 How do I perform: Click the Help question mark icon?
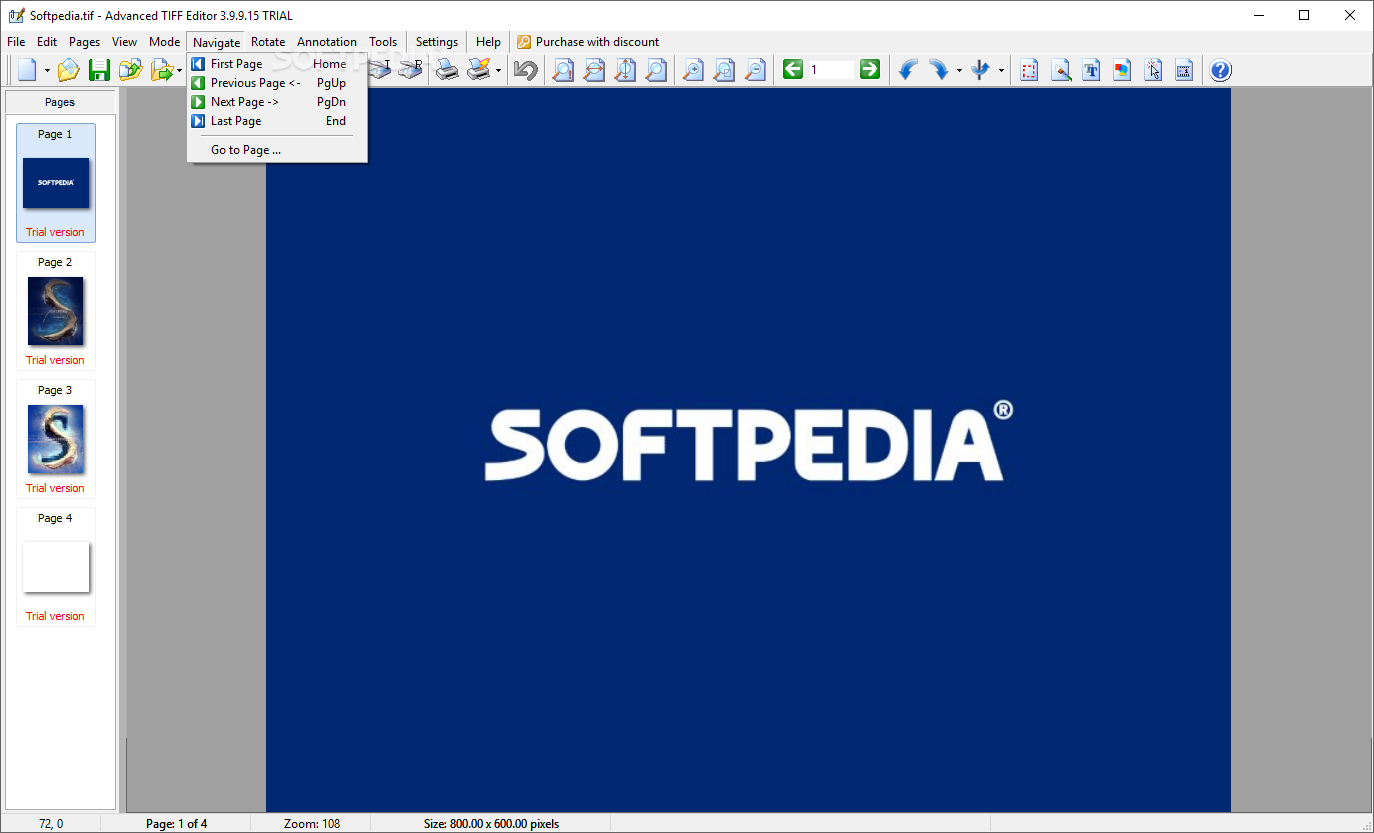point(1221,70)
